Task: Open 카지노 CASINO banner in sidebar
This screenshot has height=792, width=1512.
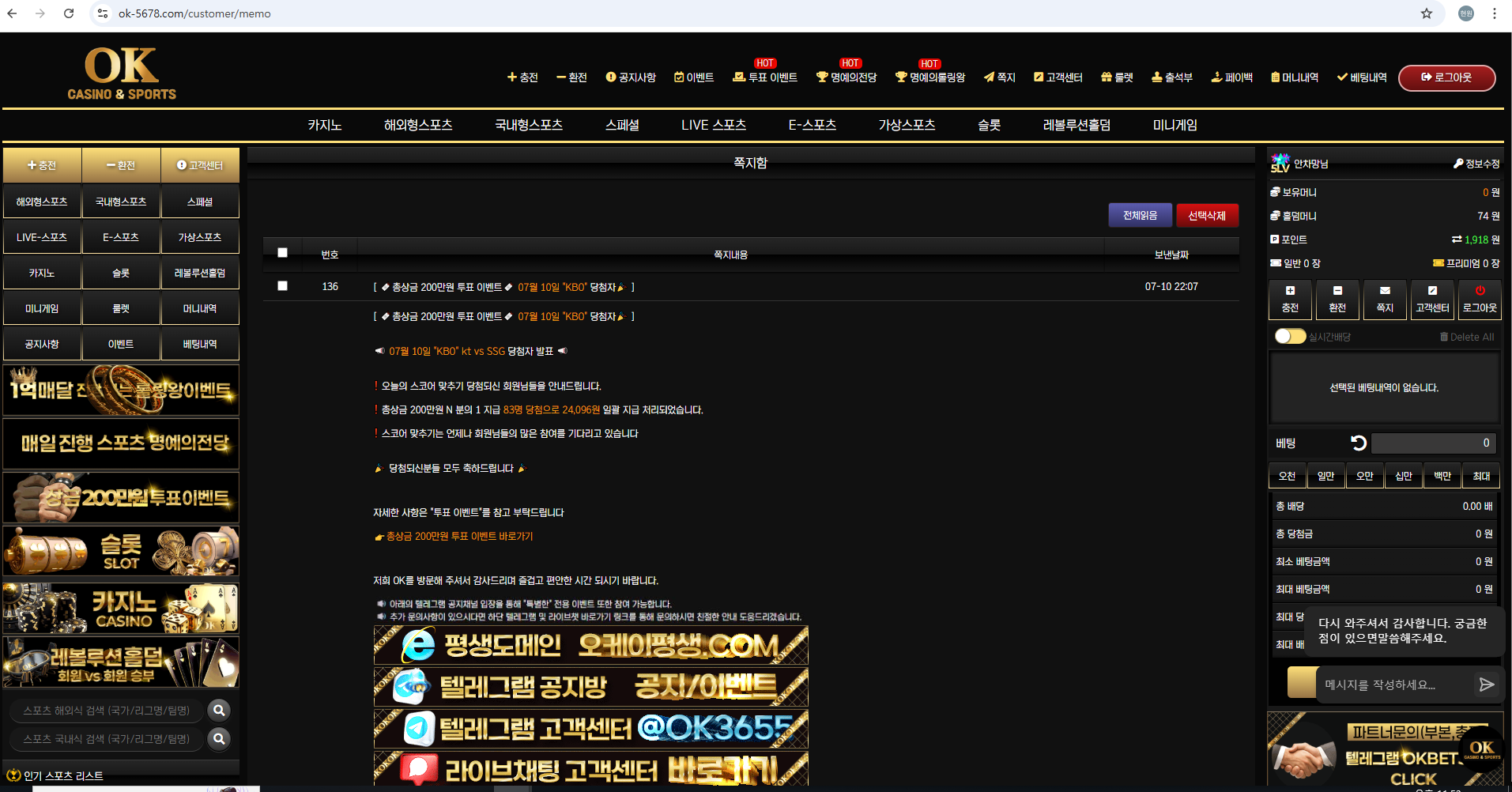Action: click(121, 608)
